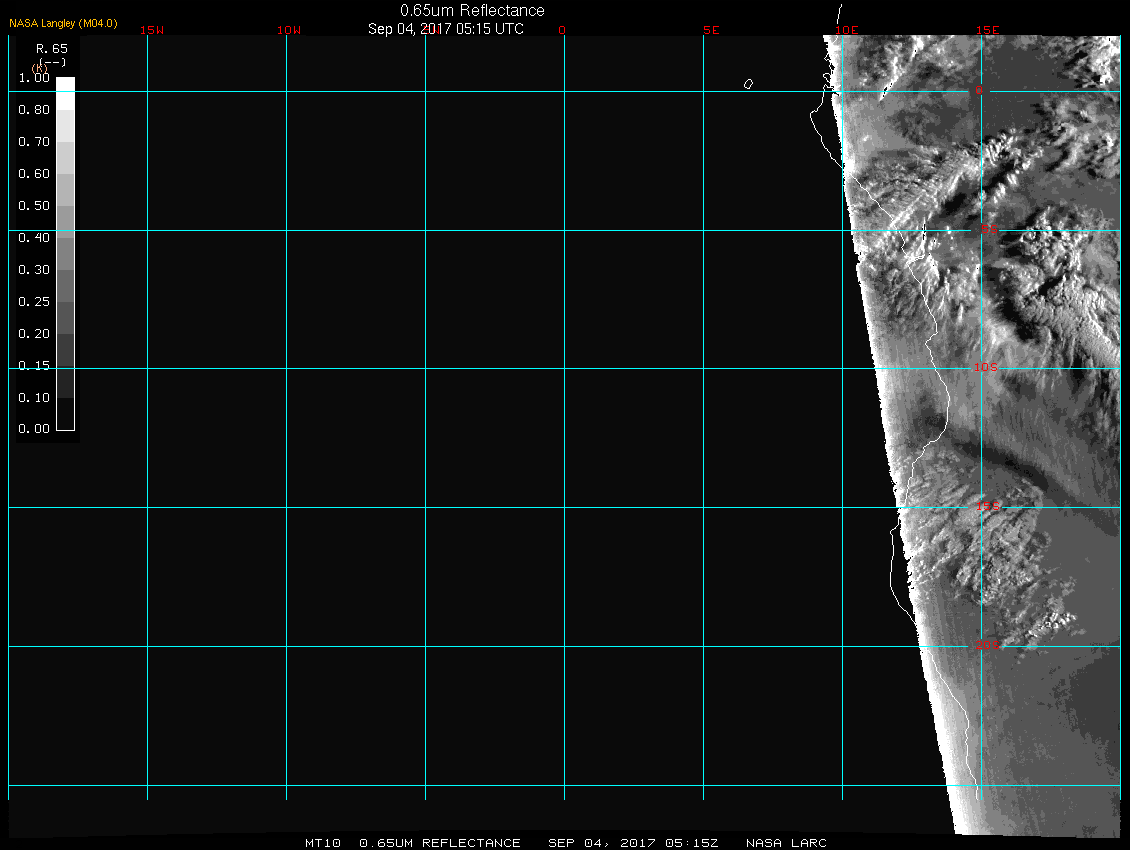Image resolution: width=1130 pixels, height=850 pixels.
Task: Click the 5E longitude label
Action: (711, 30)
